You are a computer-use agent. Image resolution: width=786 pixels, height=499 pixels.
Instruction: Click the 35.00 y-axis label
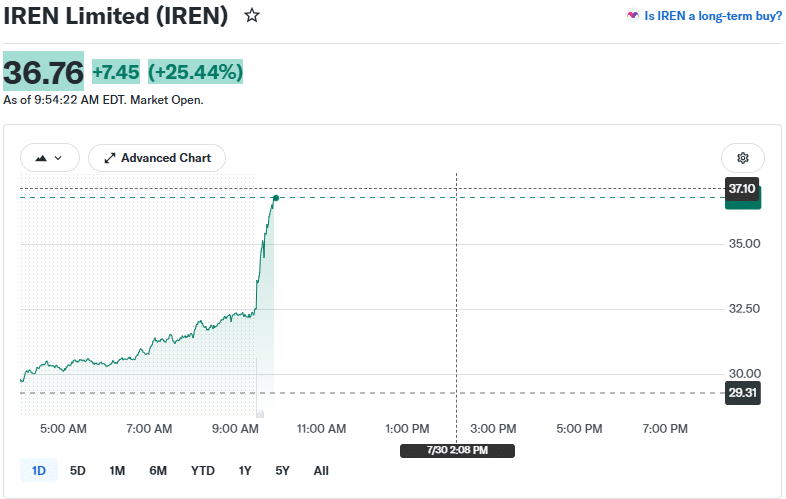(744, 244)
